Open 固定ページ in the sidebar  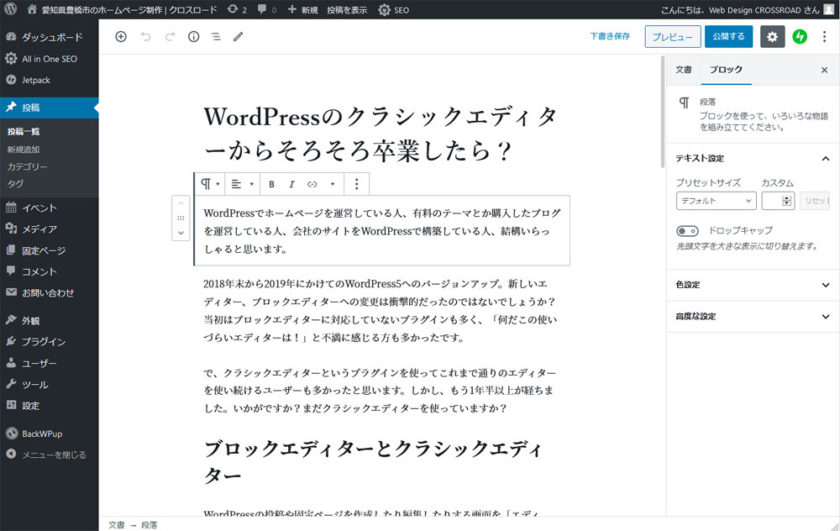click(x=49, y=250)
